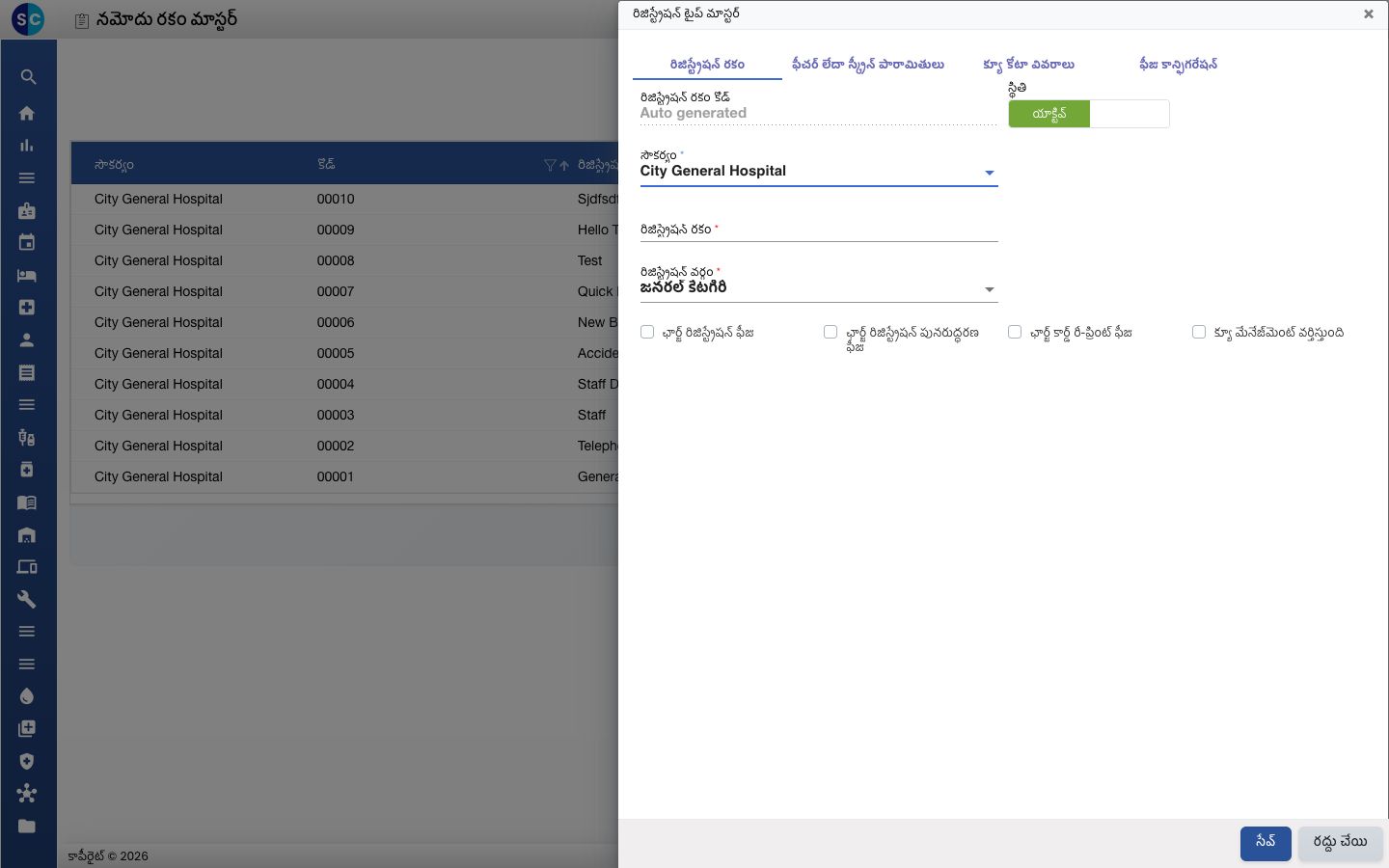Expand the జనరల్ కేటగిరి category dropdown
The image size is (1389, 868).
pyautogui.click(x=819, y=288)
